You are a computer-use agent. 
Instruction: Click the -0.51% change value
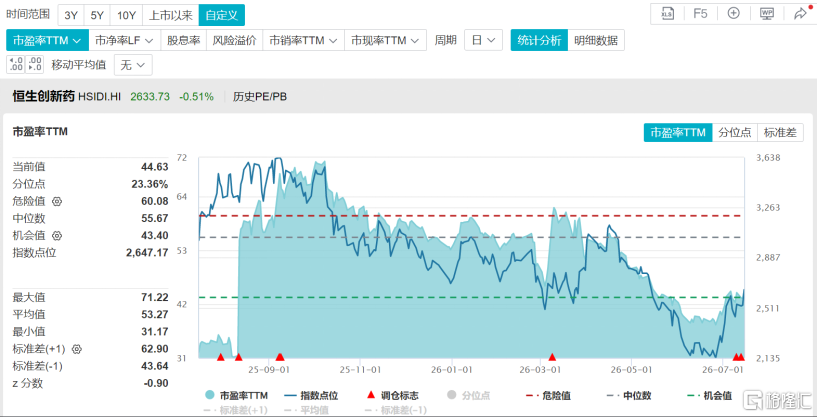click(x=196, y=97)
